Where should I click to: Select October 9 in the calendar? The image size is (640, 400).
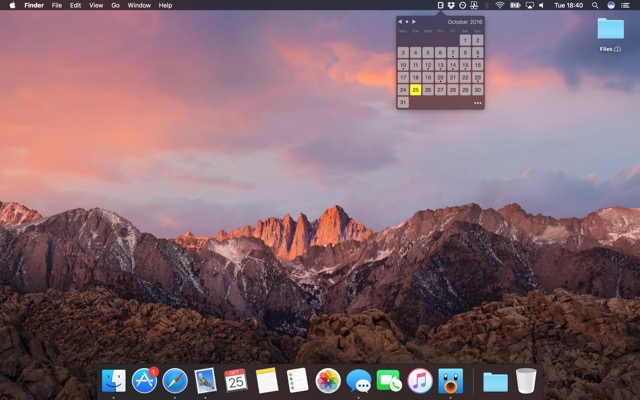(478, 53)
